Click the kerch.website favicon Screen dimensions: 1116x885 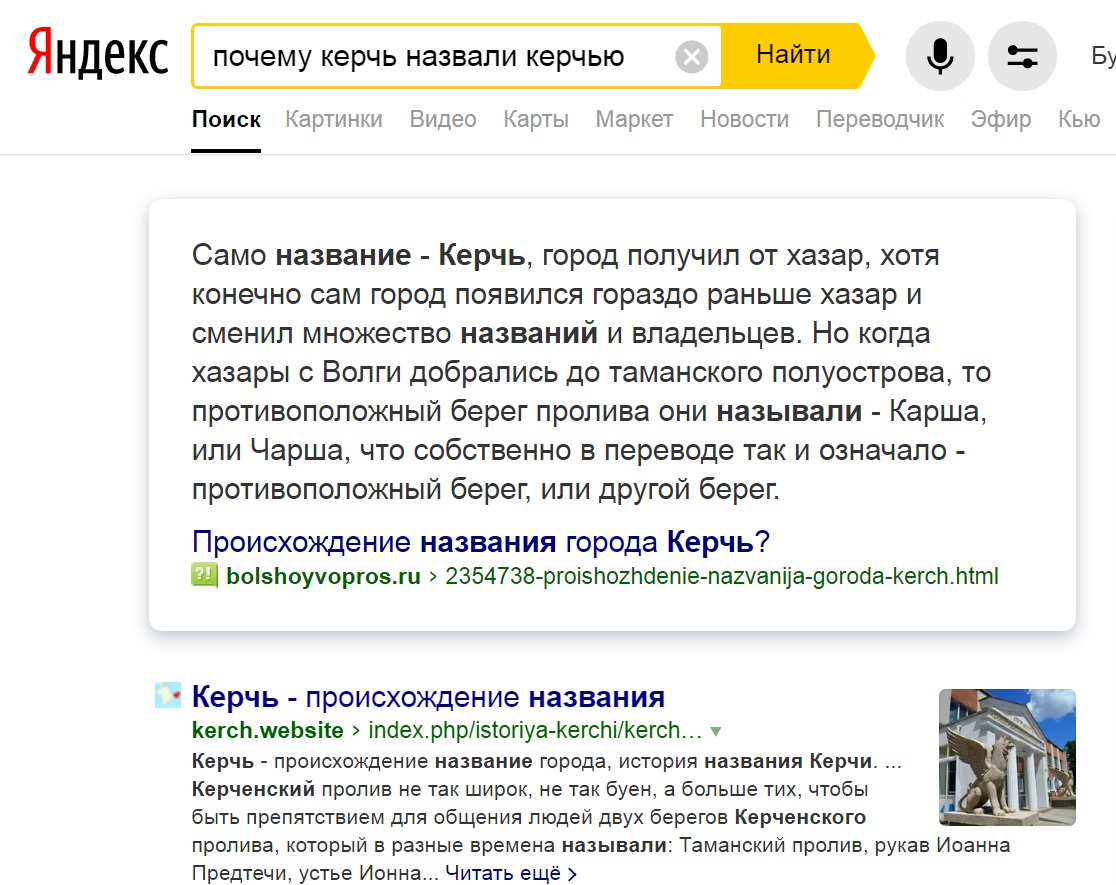tap(168, 696)
